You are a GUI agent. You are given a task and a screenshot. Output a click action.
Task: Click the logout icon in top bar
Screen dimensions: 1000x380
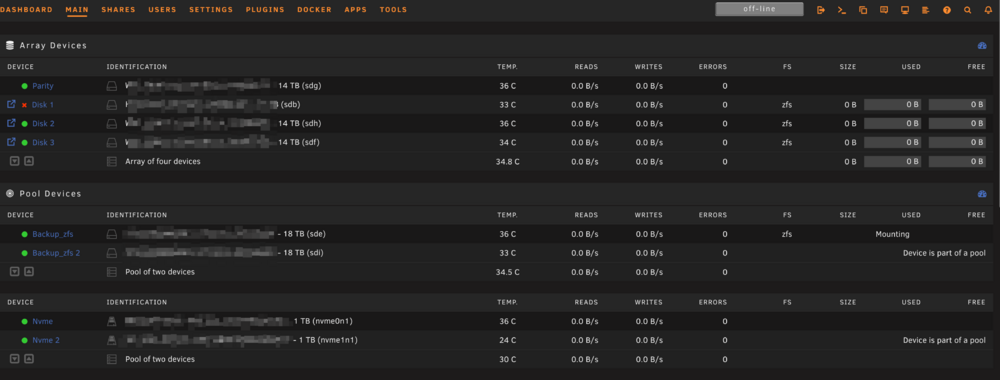pos(821,10)
